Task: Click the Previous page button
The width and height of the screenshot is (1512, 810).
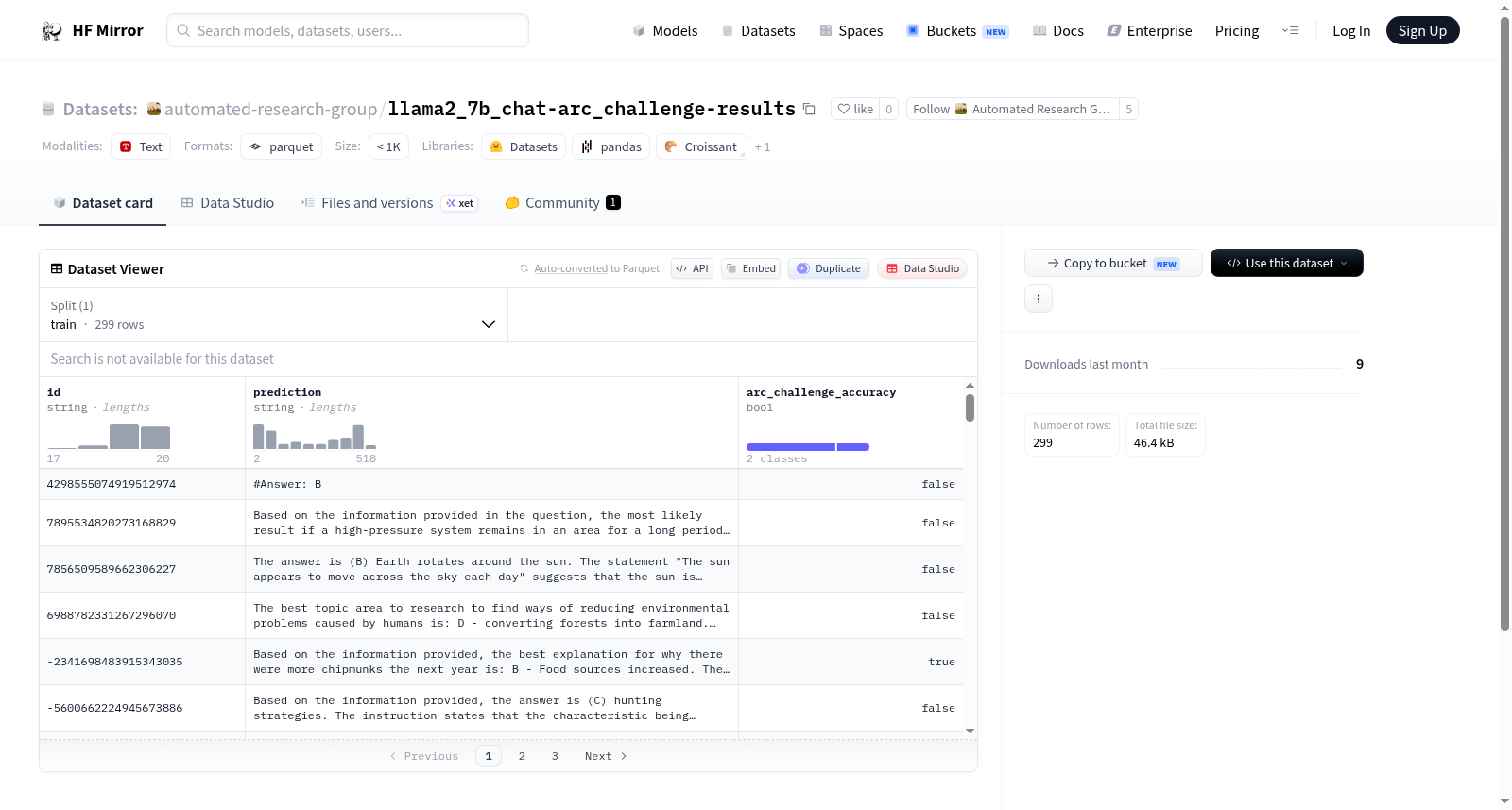Action: [424, 756]
